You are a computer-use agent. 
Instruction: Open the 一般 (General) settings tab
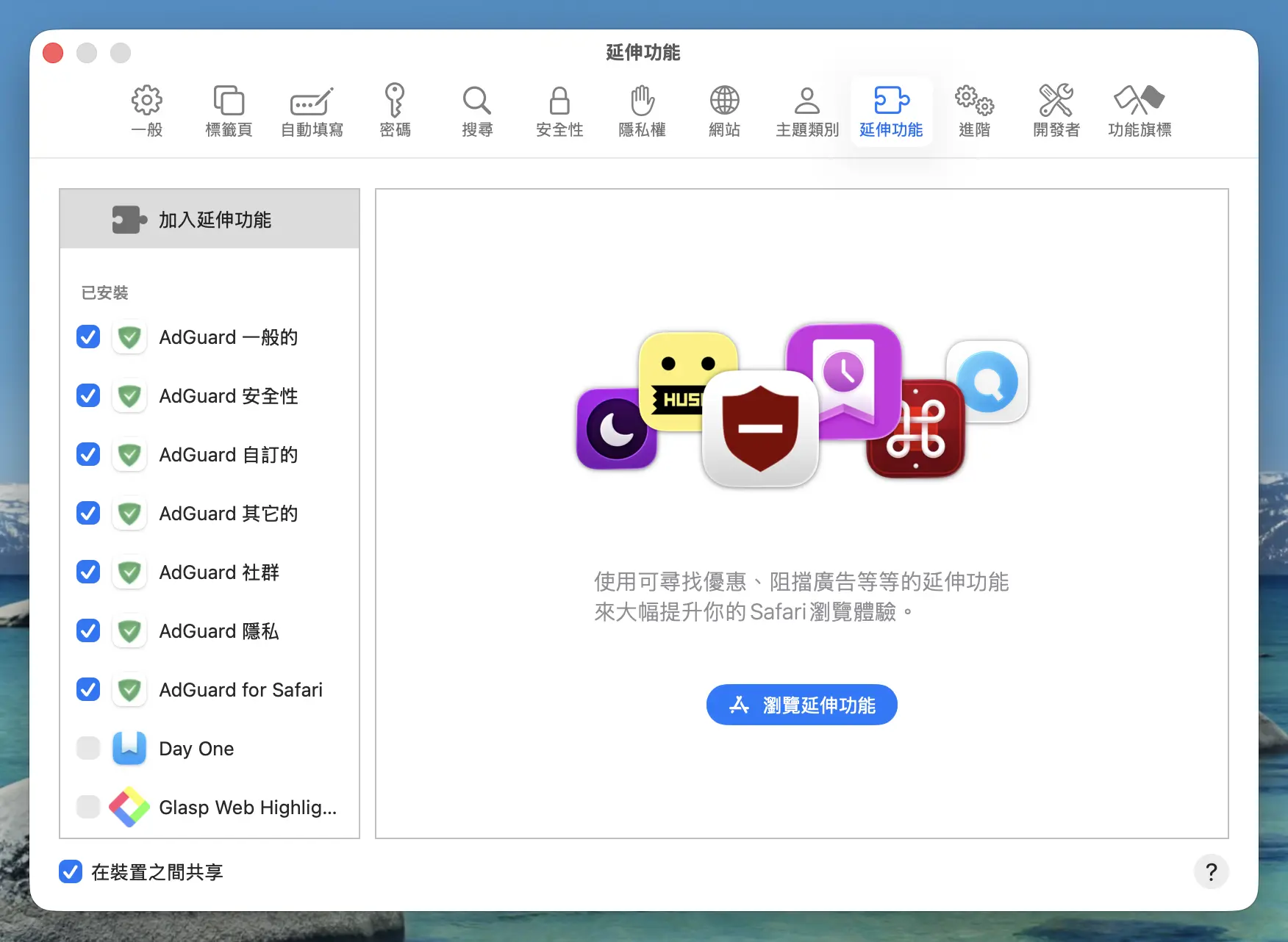point(147,111)
